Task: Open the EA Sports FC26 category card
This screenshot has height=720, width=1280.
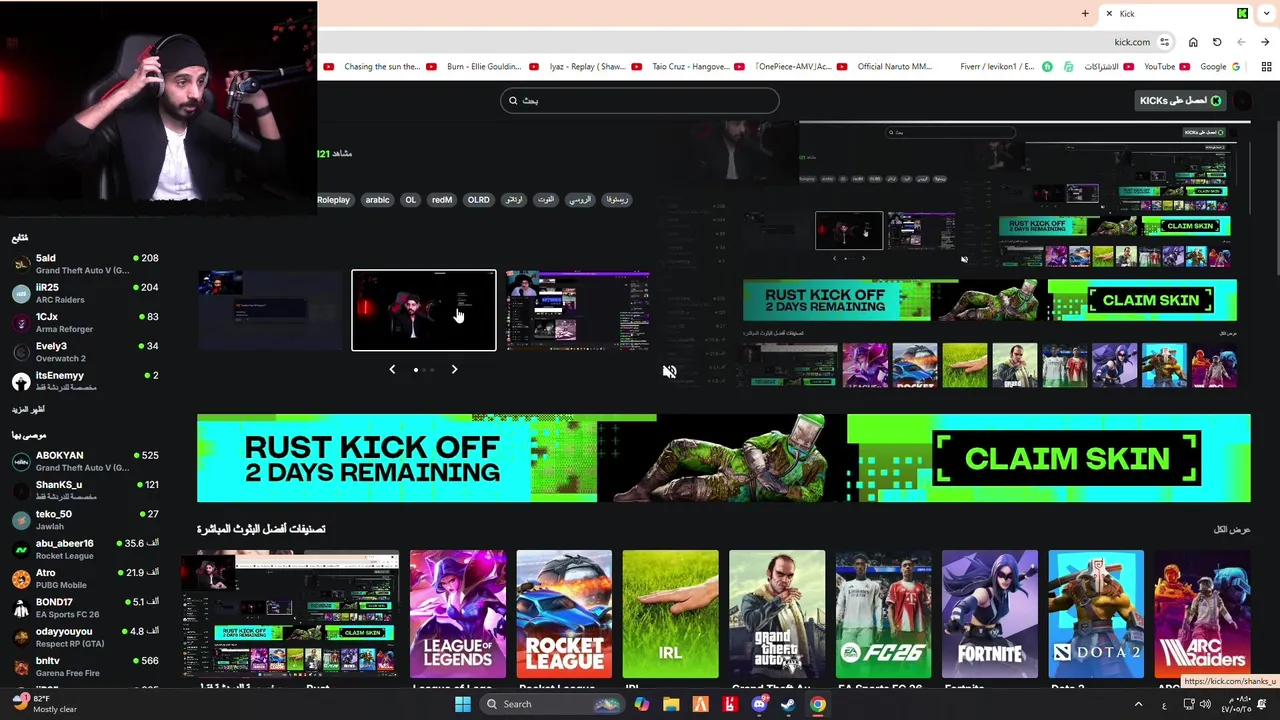Action: click(x=883, y=614)
